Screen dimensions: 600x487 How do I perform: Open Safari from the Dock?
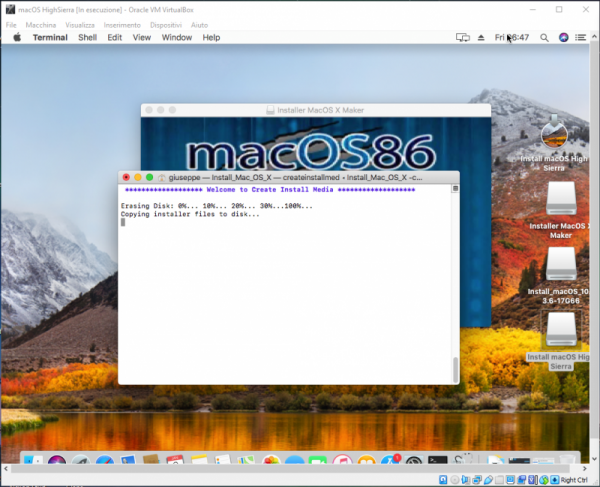tap(105, 459)
